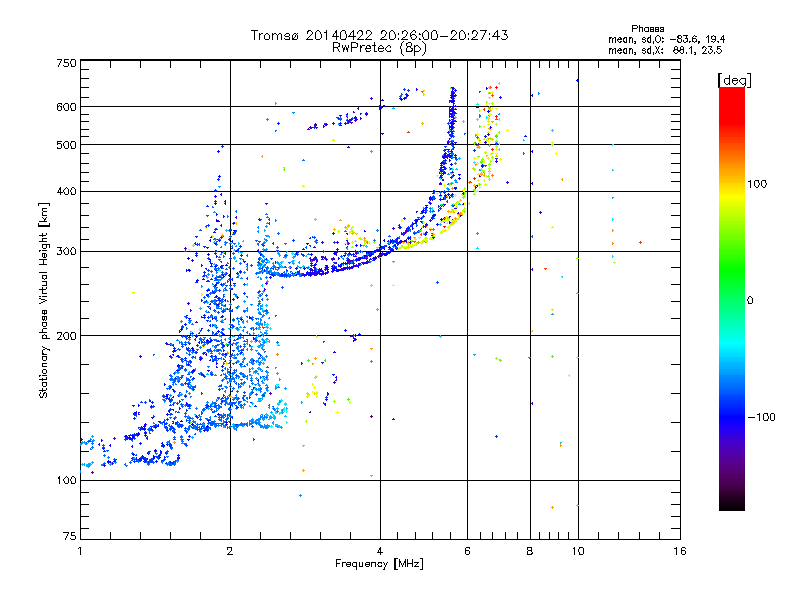This screenshot has height=600, width=800.
Task: Click the x-axis label '2'
Action: (x=230, y=551)
